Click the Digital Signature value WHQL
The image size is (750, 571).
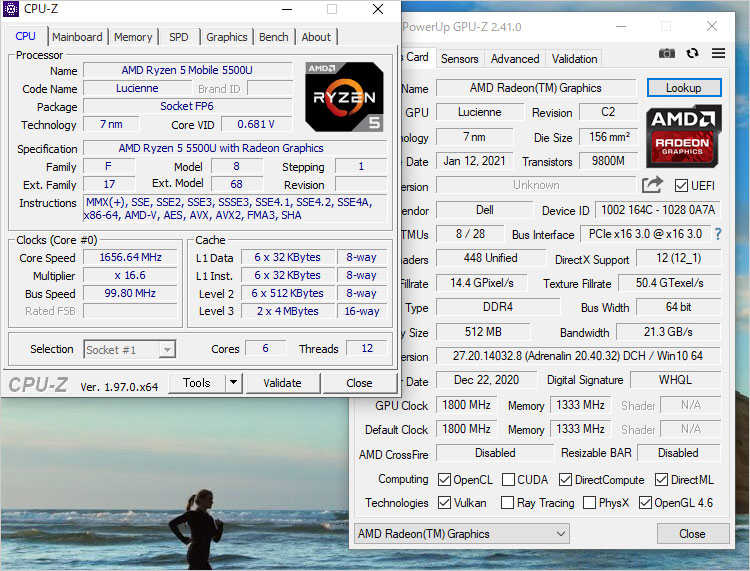[x=675, y=380]
